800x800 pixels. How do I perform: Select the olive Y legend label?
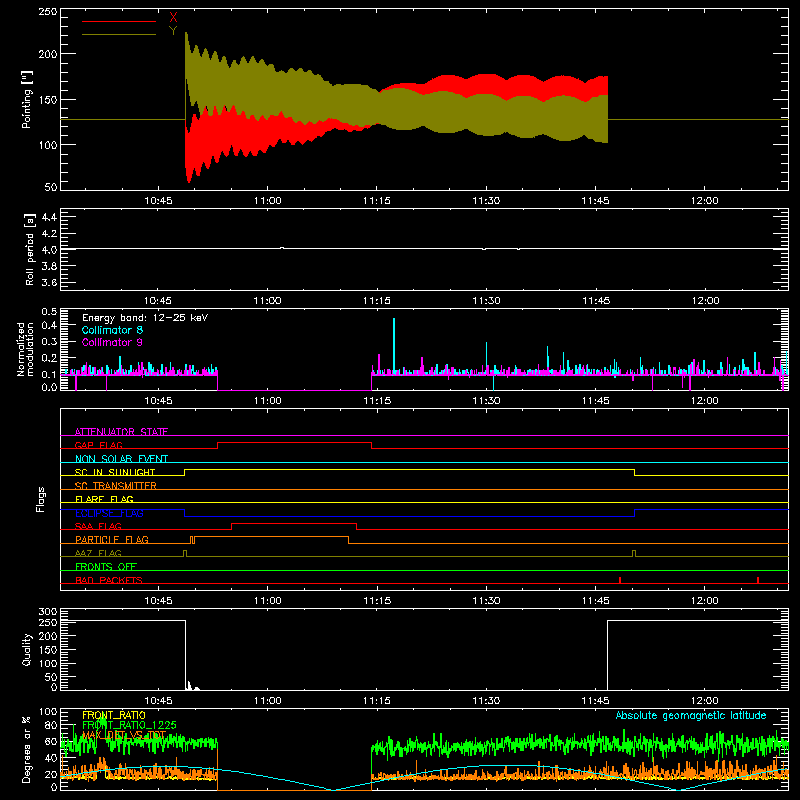point(173,31)
